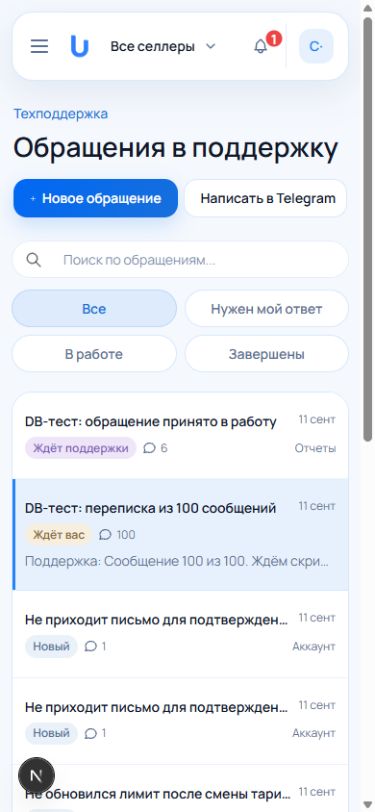Click the 'Обращения в поддержку' page heading

click(176, 148)
